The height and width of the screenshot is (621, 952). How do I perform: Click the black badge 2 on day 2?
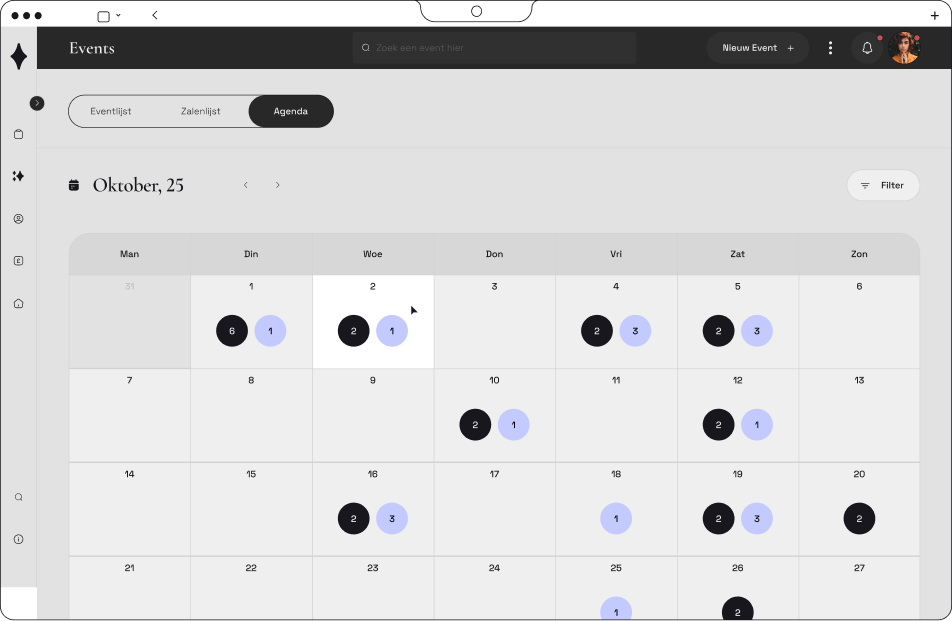(x=353, y=331)
